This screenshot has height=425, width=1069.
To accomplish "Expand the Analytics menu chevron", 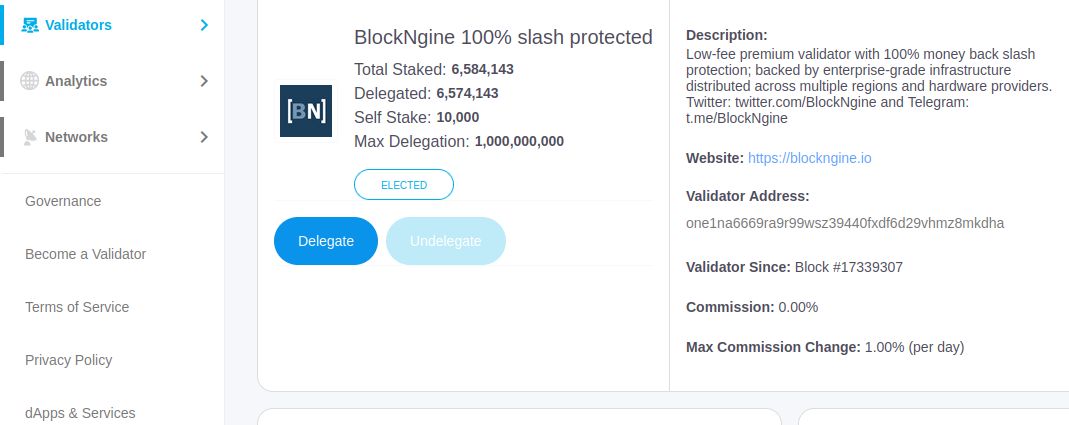I will [204, 81].
